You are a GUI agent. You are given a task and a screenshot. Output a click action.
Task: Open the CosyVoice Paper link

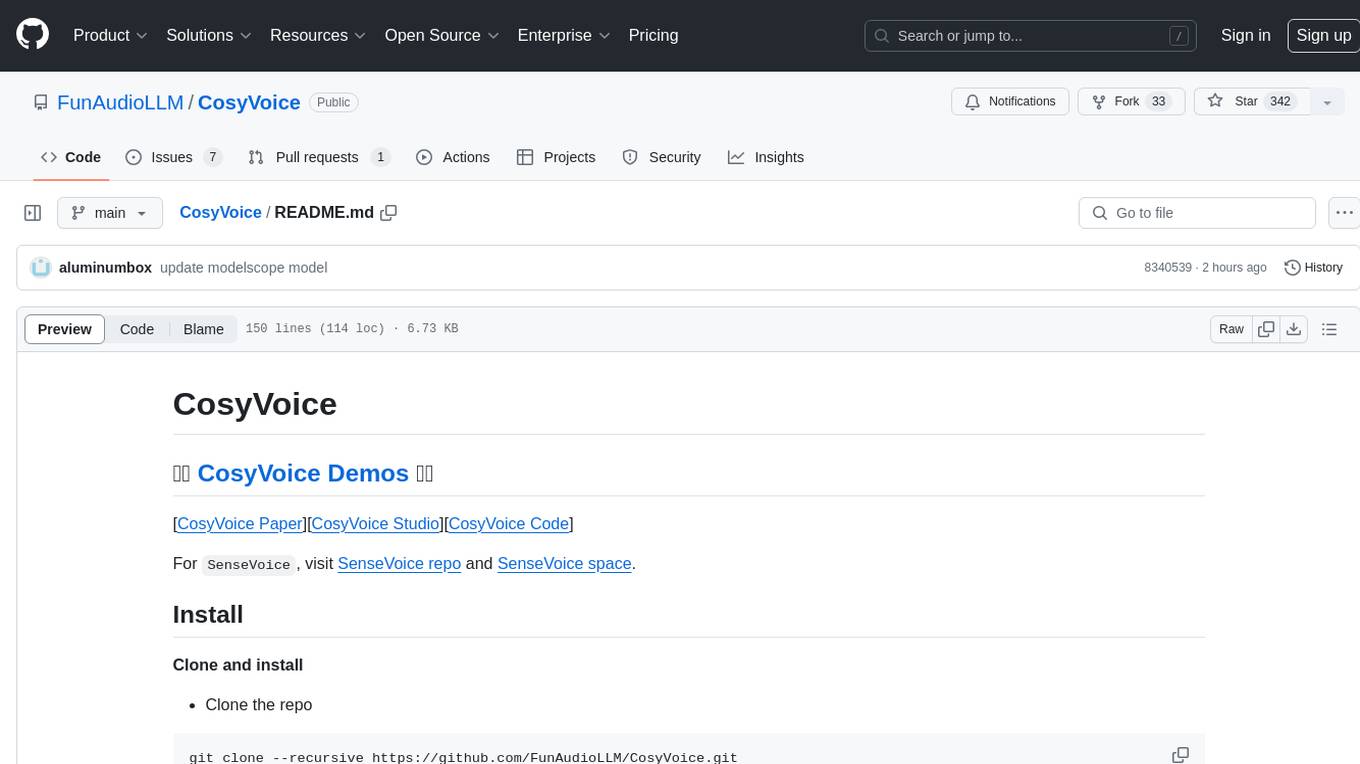[240, 523]
